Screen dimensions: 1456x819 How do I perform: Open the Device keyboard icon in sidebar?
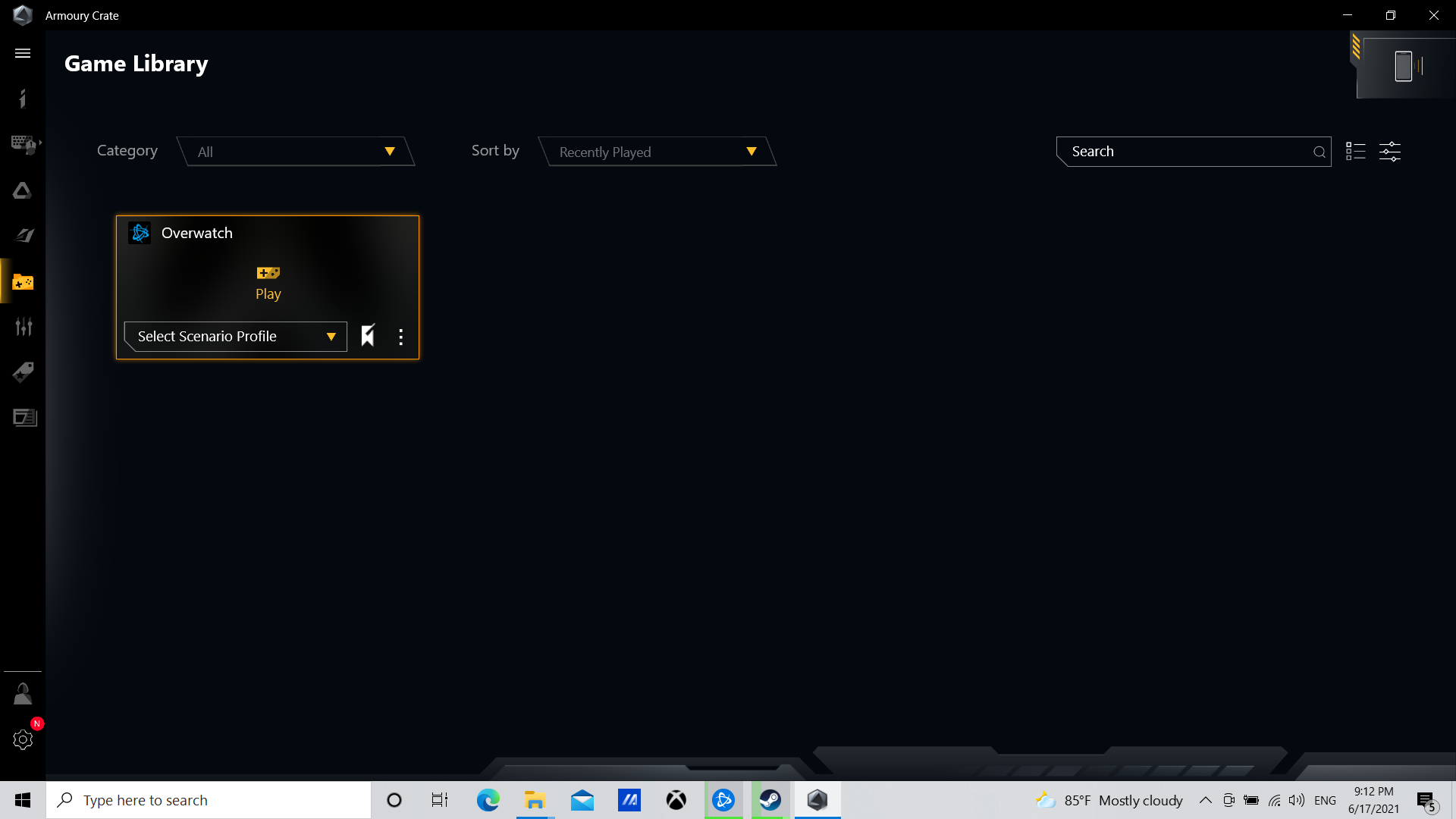pos(24,144)
